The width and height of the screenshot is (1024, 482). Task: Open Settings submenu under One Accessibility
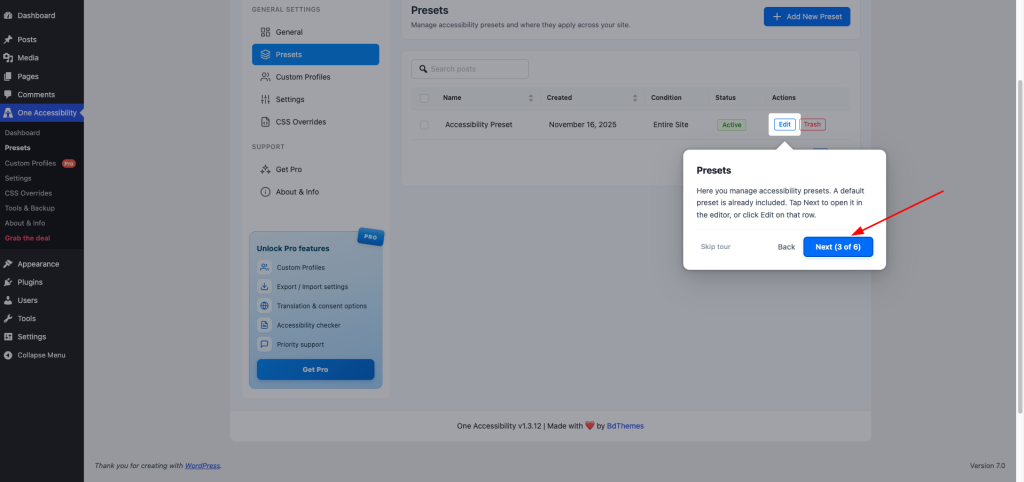(18, 178)
